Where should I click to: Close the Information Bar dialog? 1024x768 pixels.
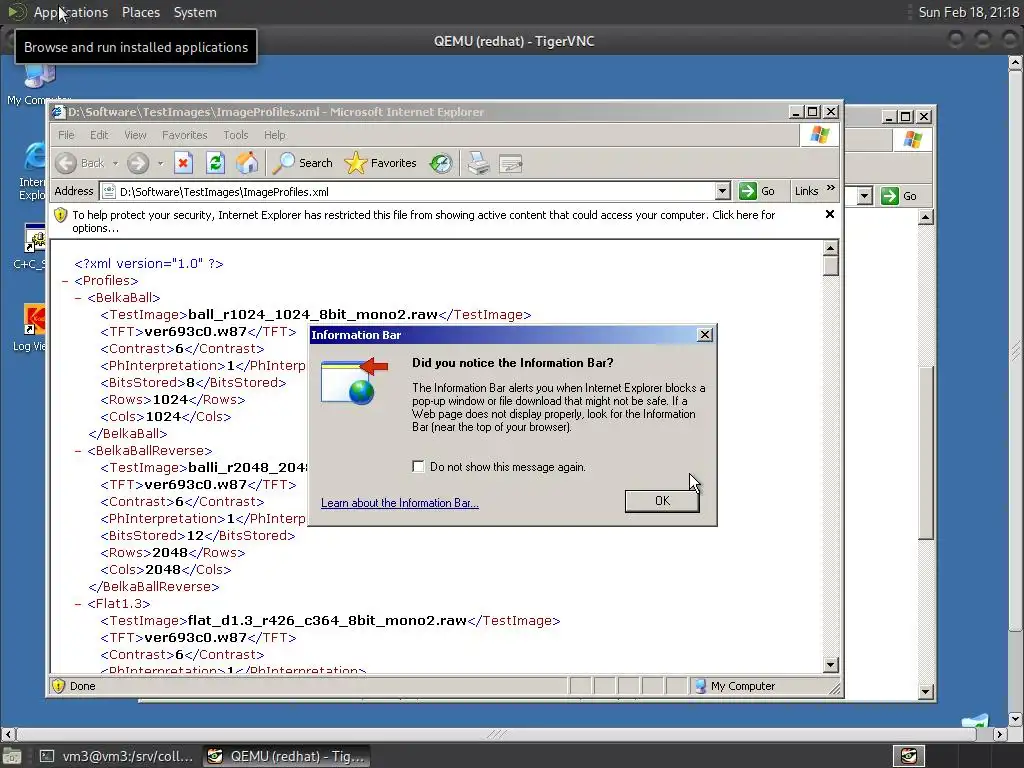coord(705,335)
